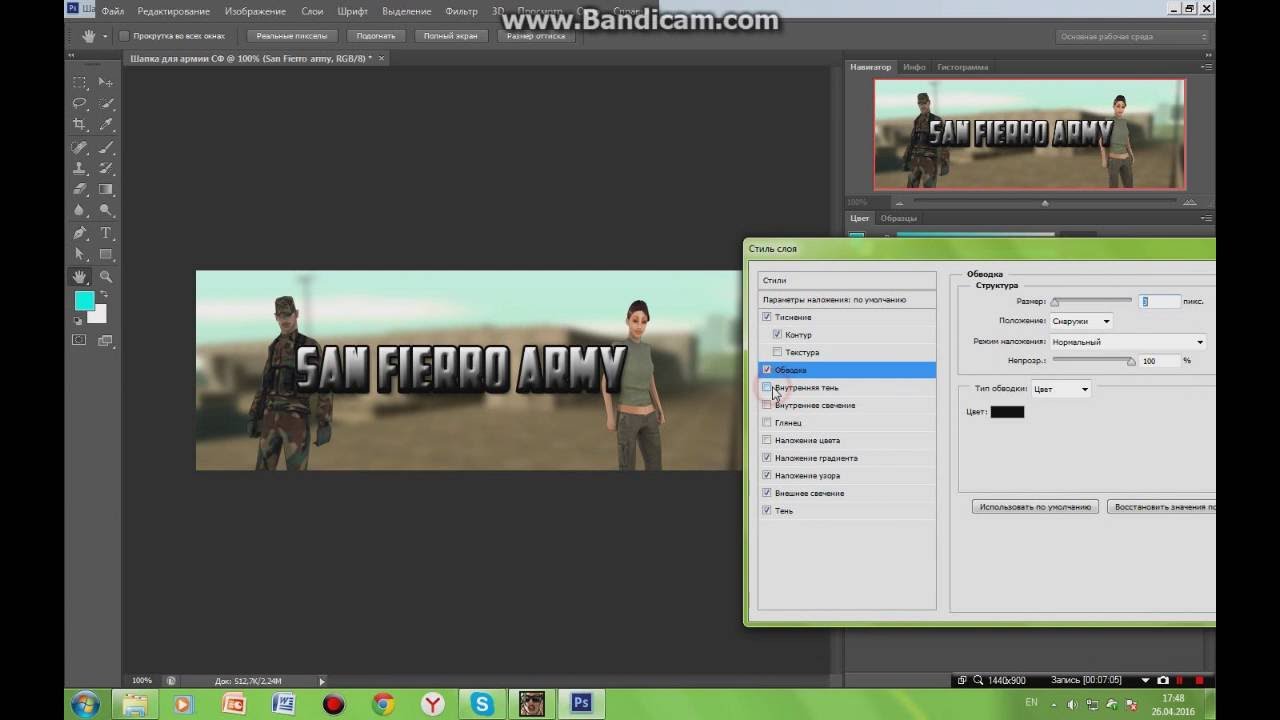Change the screen mode icon
The width and height of the screenshot is (1280, 720).
[106, 340]
